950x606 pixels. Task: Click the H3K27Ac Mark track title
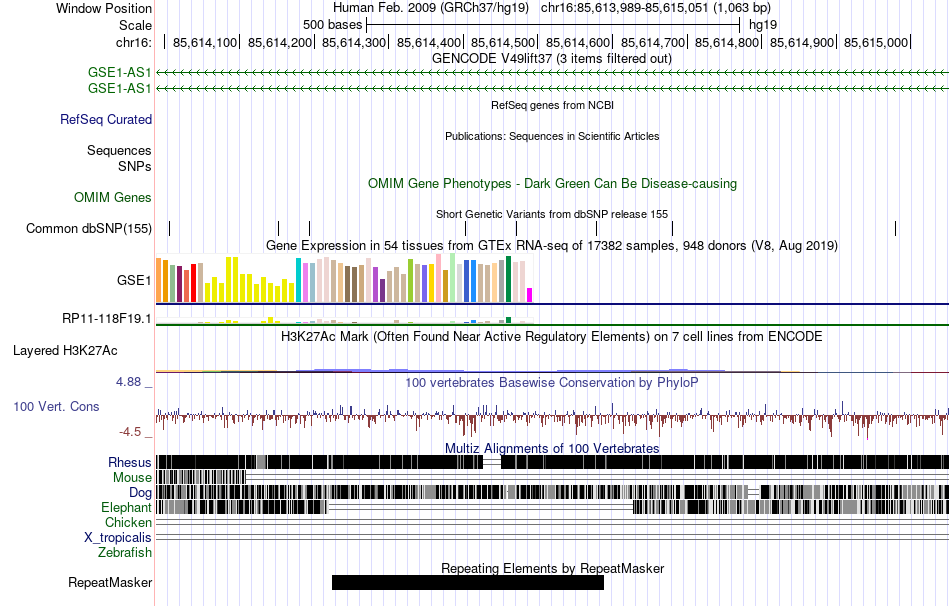point(552,336)
